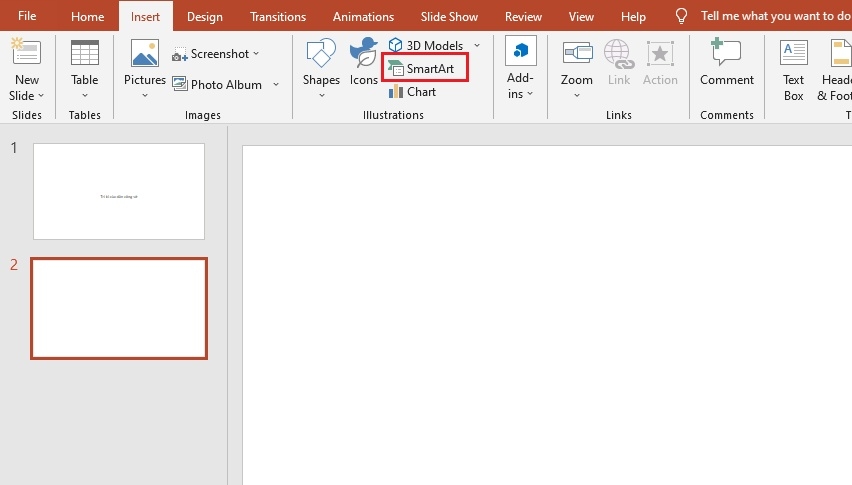Expand the Pictures dropdown arrow
Viewport: 852px width, 485px height.
[x=145, y=96]
